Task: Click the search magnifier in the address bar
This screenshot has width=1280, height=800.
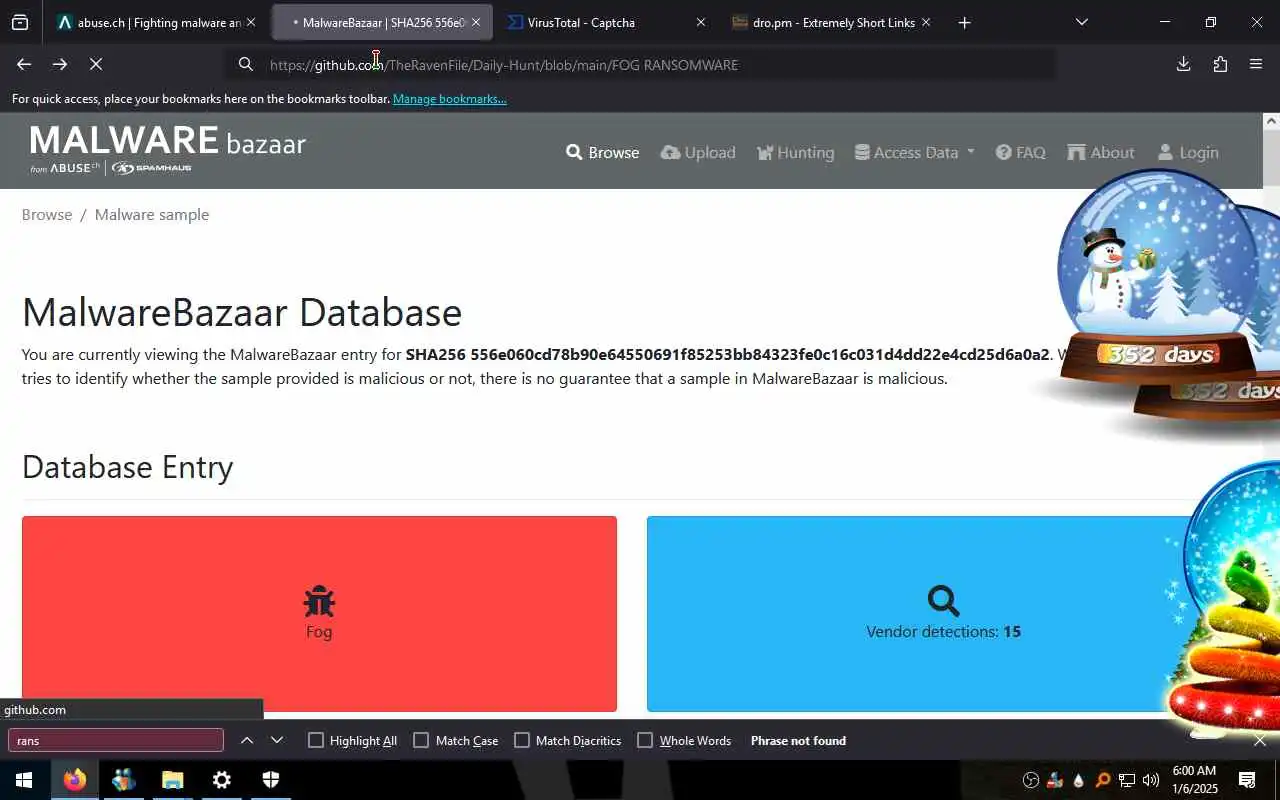Action: point(245,65)
